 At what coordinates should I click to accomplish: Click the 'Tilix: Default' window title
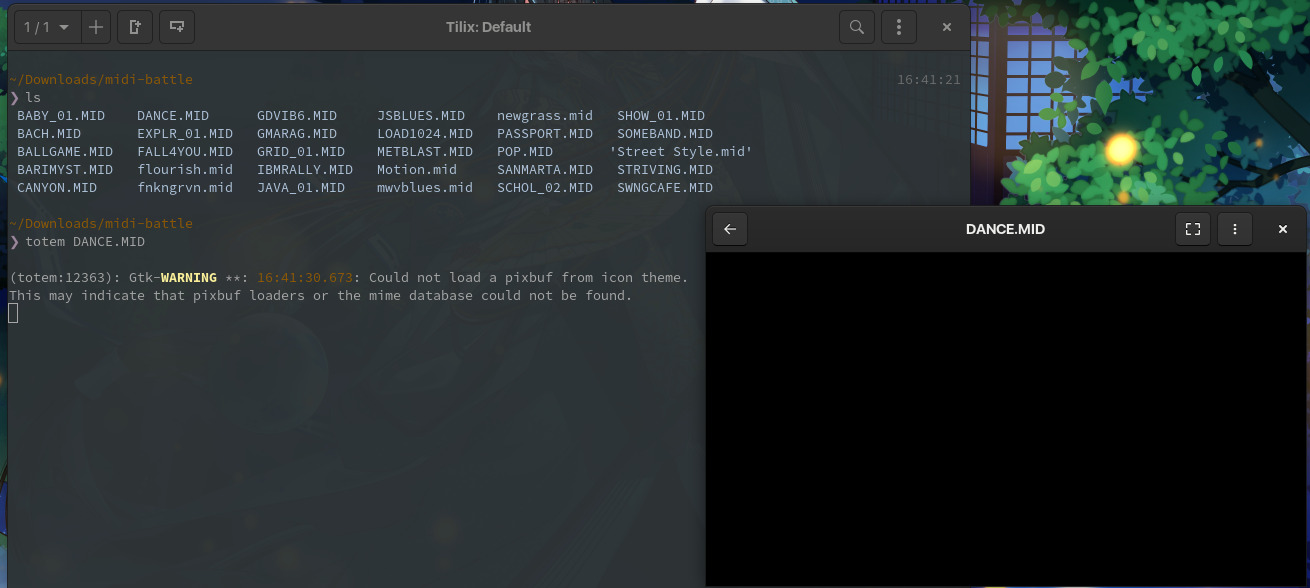click(489, 27)
